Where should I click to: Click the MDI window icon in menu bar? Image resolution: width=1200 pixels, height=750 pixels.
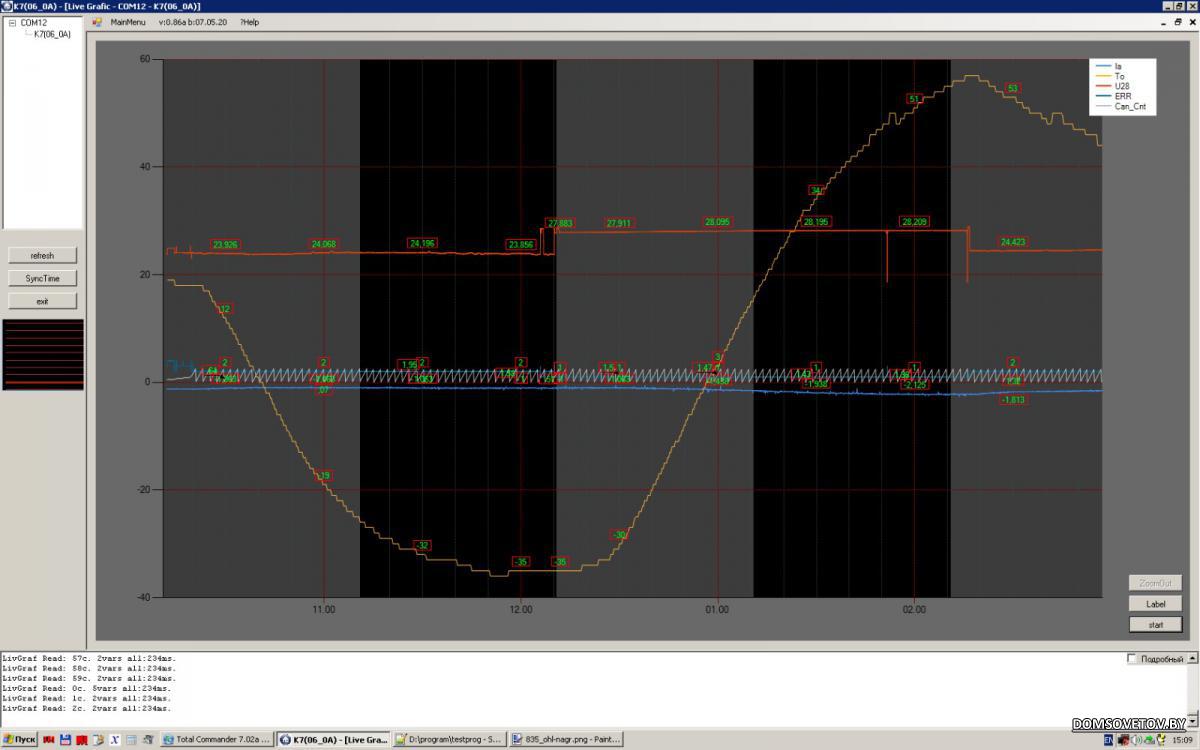97,22
